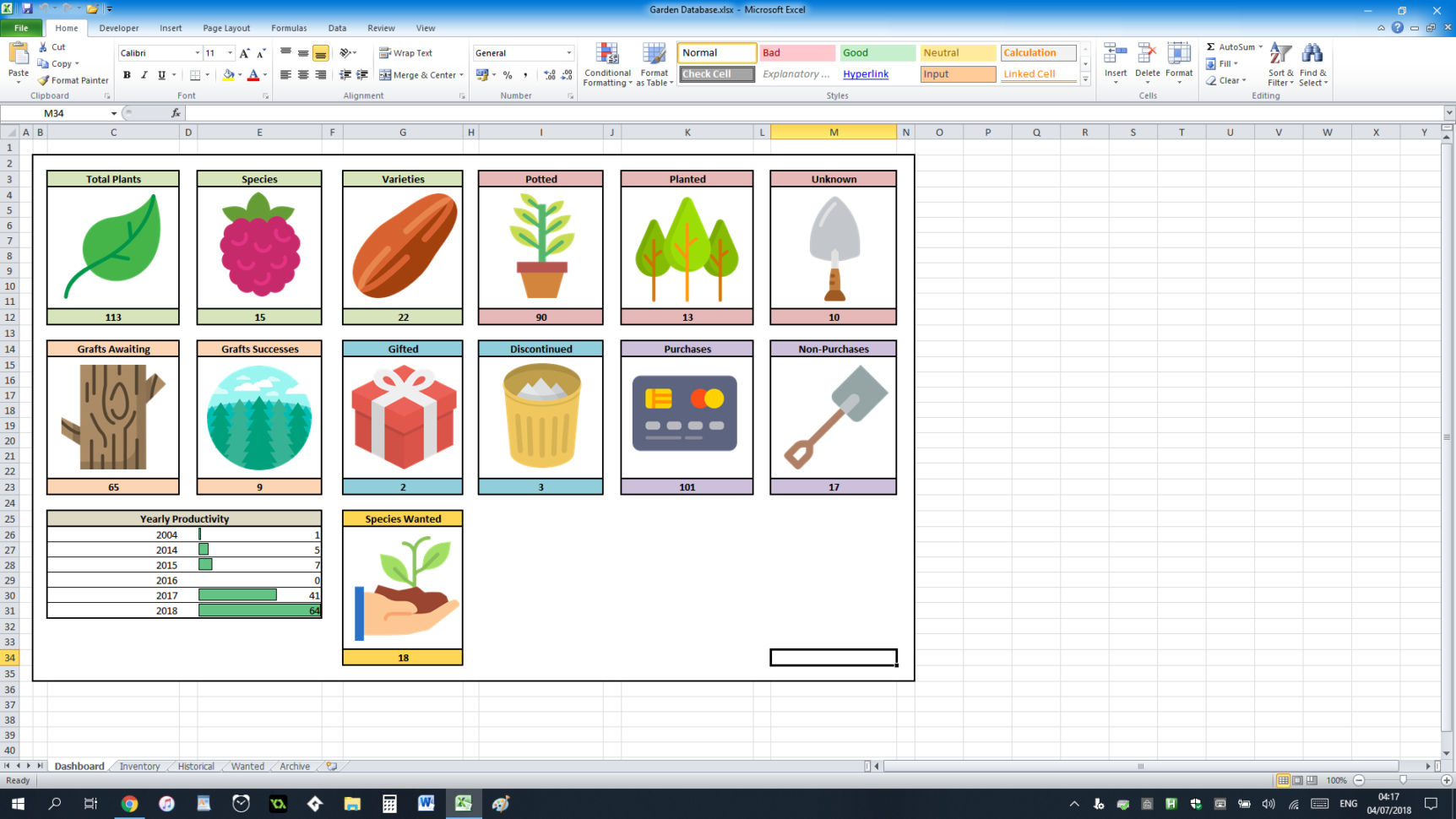Apply italic formatting

pyautogui.click(x=143, y=75)
